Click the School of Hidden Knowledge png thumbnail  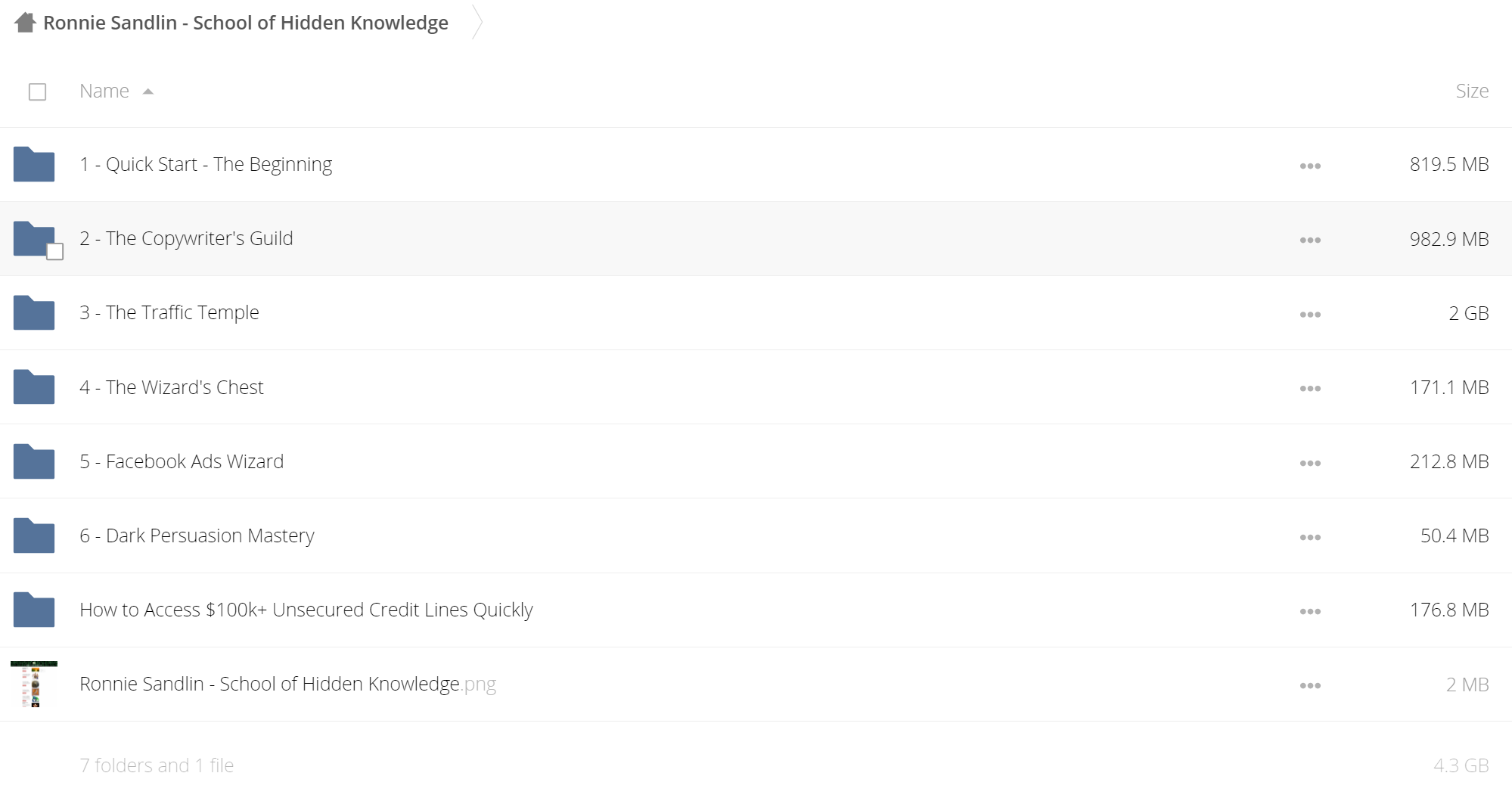(x=34, y=684)
